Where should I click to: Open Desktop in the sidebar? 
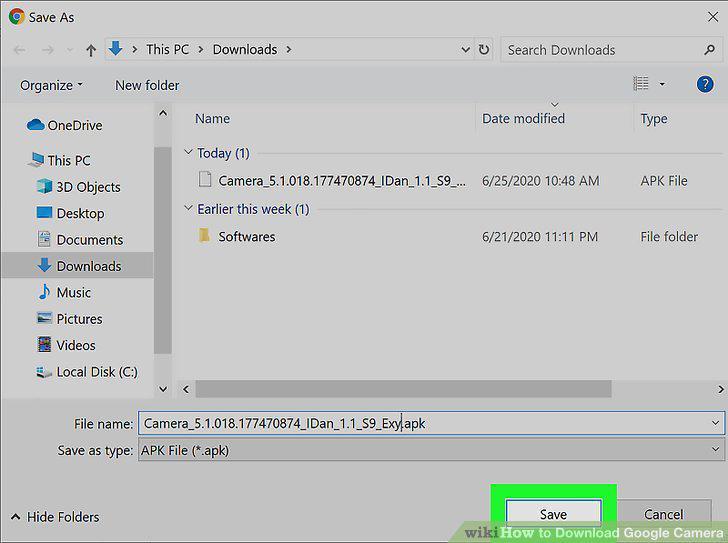[x=70, y=213]
